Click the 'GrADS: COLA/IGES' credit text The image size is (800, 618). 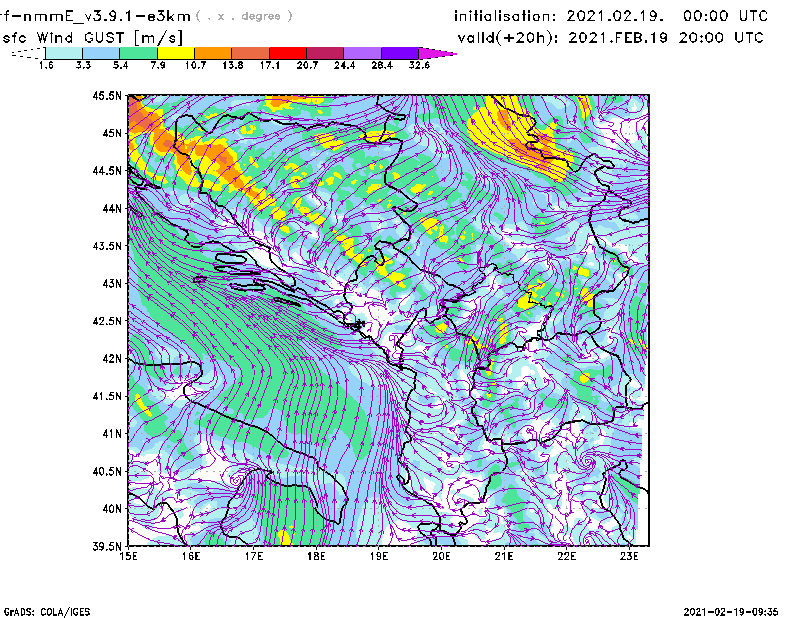point(47,612)
